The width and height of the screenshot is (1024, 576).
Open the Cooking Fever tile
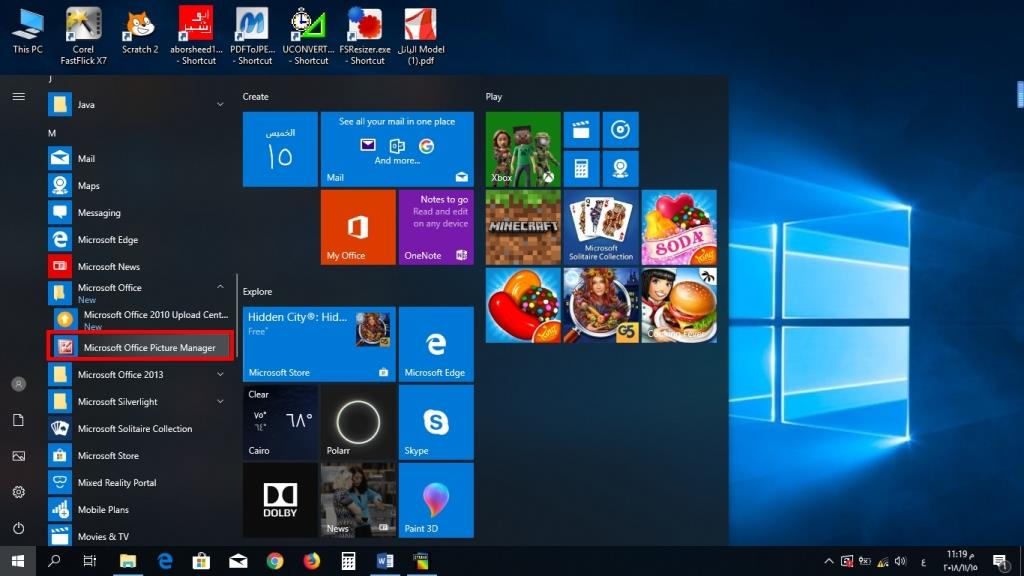tap(679, 305)
